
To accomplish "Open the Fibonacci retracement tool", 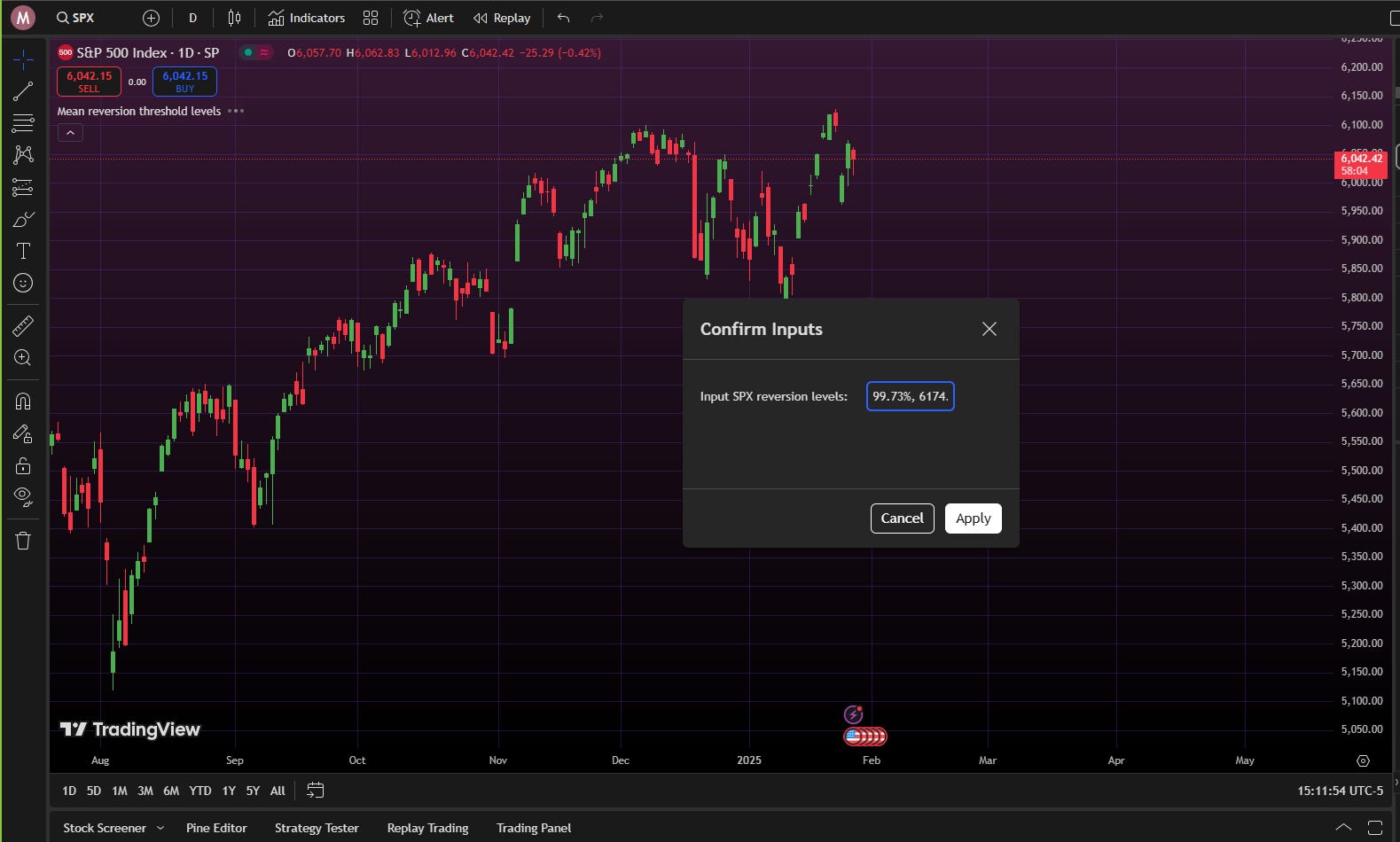I will point(23,122).
